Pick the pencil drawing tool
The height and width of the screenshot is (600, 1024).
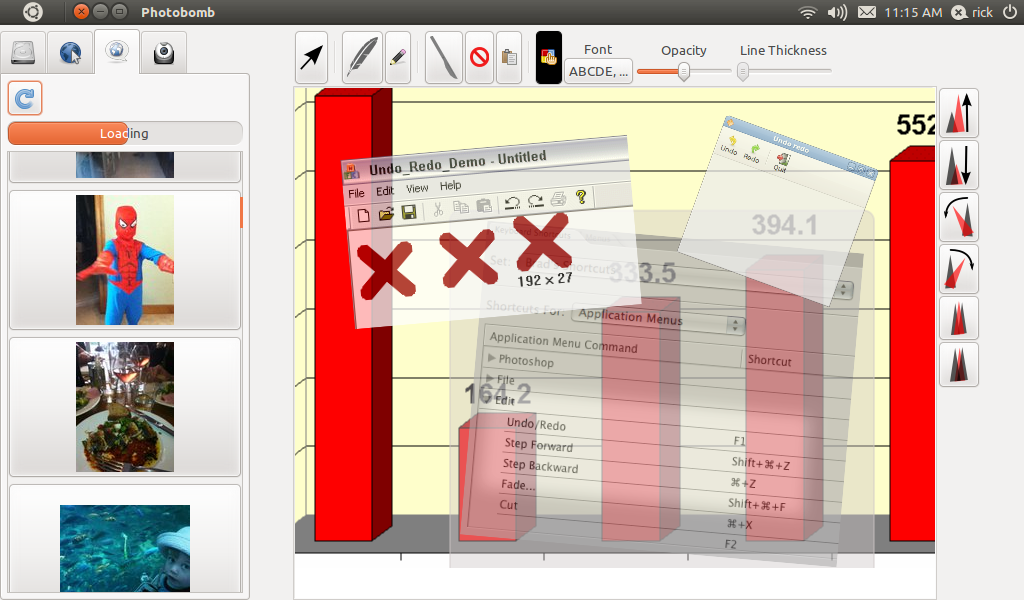point(398,57)
